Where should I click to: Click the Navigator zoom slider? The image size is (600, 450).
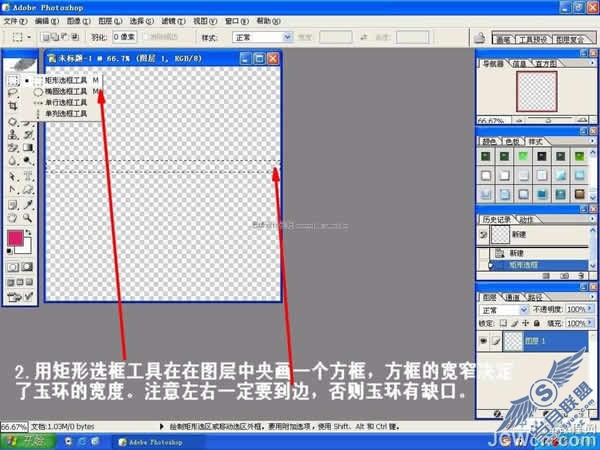[548, 121]
